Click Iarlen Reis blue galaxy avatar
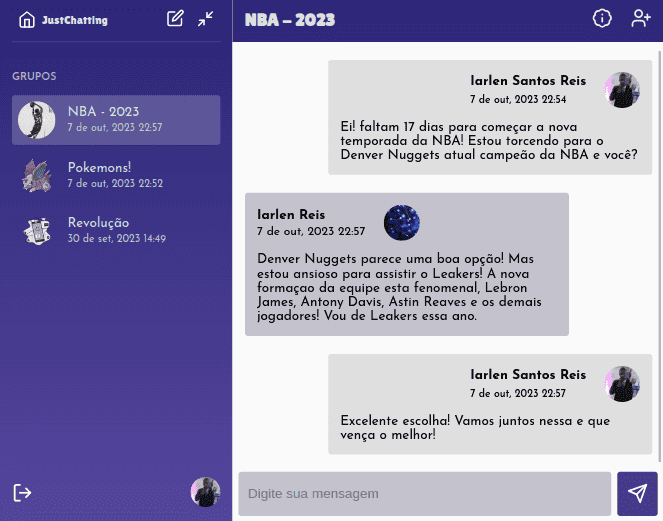Screen dimensions: 663x521 click(402, 222)
